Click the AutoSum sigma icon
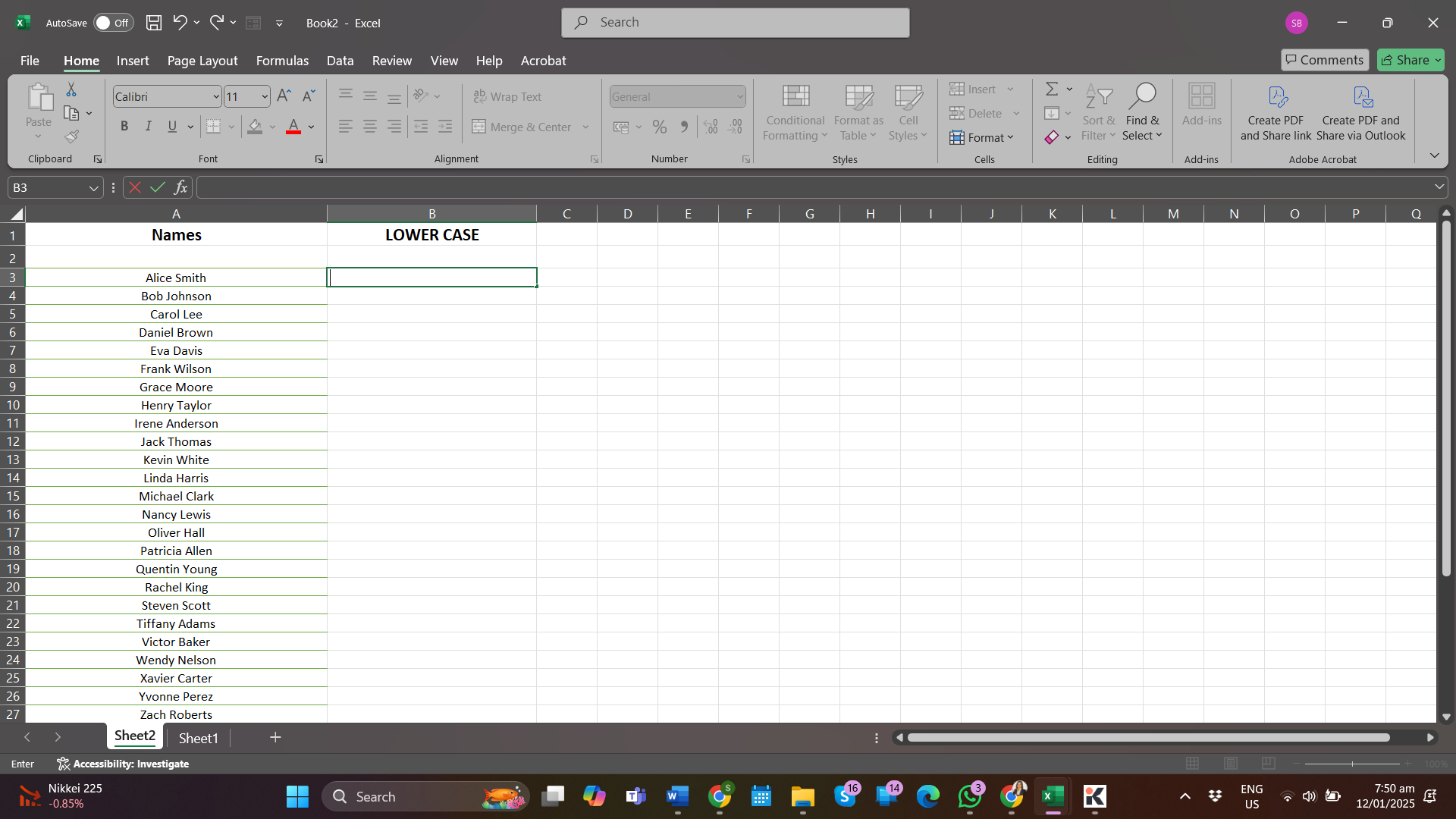This screenshot has height=819, width=1456. [1052, 89]
